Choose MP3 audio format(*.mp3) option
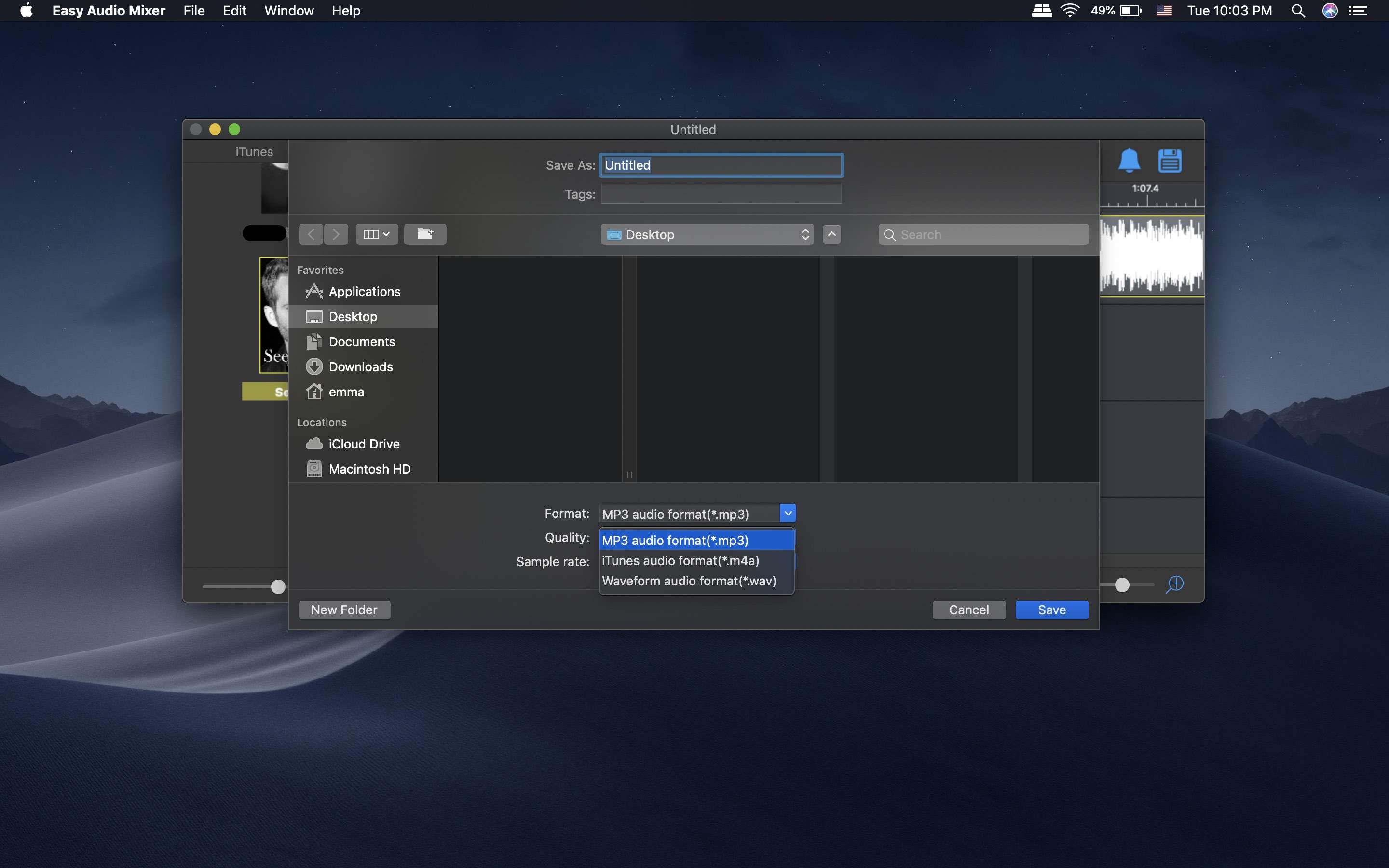Viewport: 1389px width, 868px height. [697, 540]
